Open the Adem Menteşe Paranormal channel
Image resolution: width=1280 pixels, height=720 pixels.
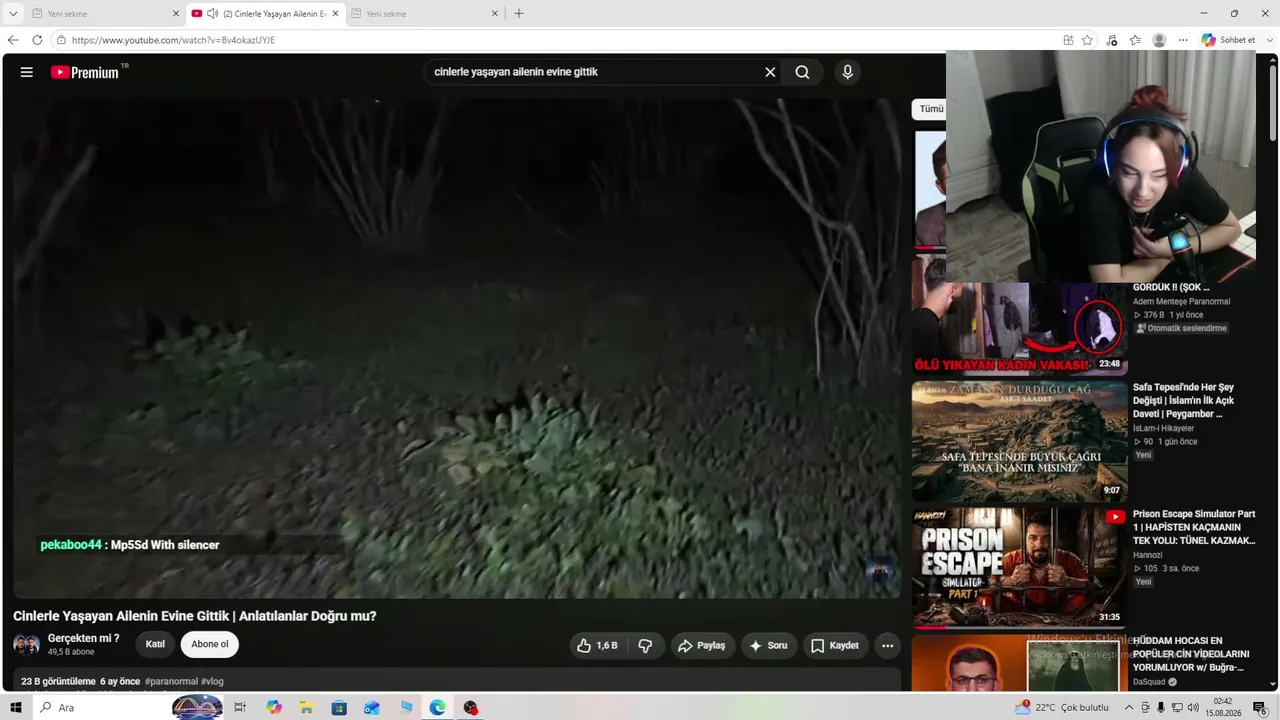click(x=1181, y=301)
